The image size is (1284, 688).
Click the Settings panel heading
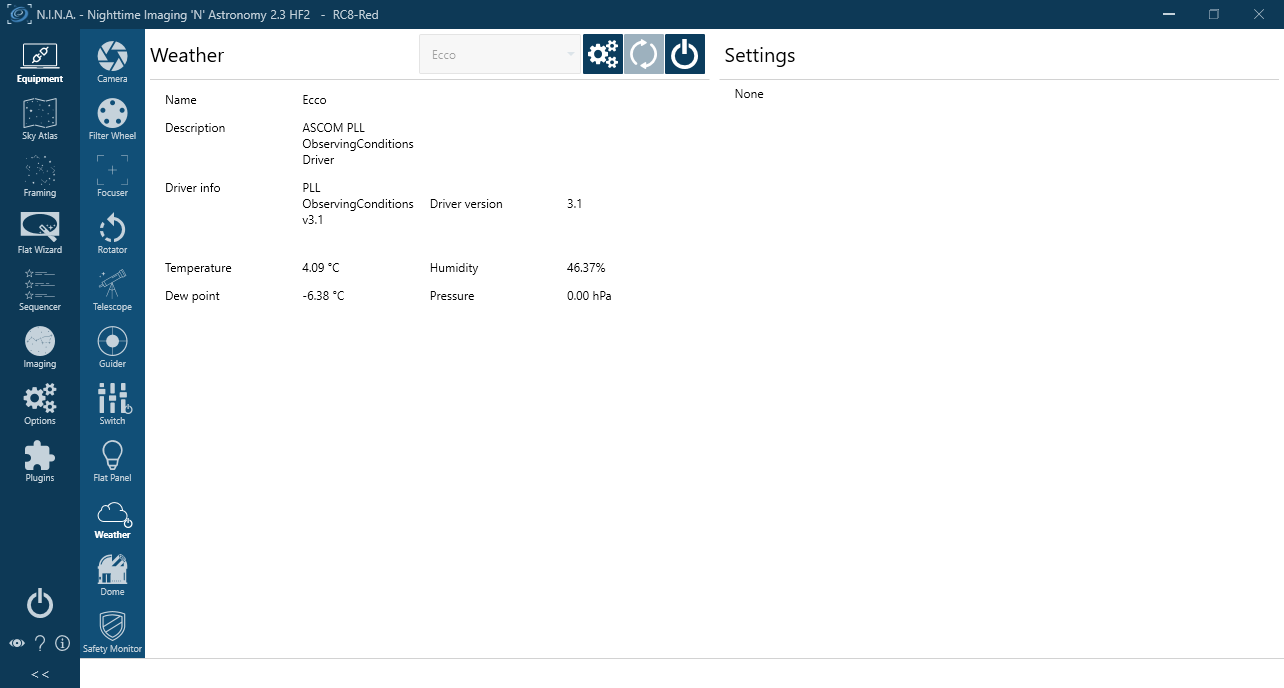(x=760, y=55)
